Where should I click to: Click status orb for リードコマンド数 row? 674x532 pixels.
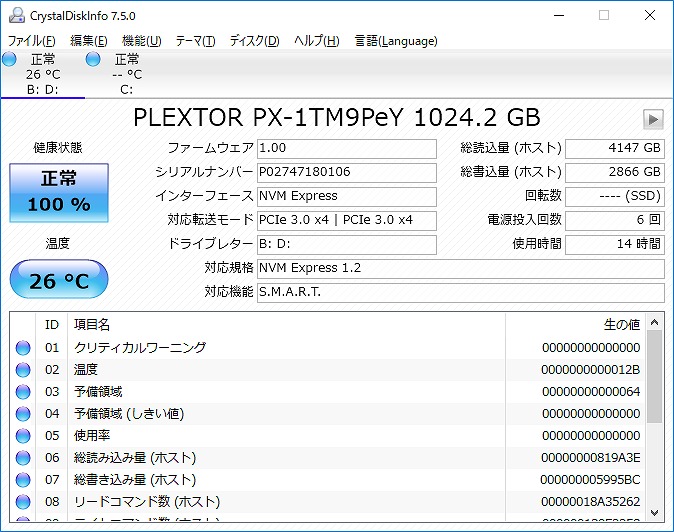coord(23,502)
